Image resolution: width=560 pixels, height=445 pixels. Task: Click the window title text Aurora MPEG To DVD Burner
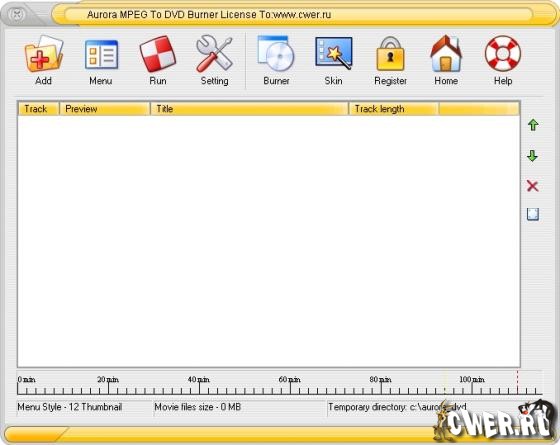click(x=209, y=15)
